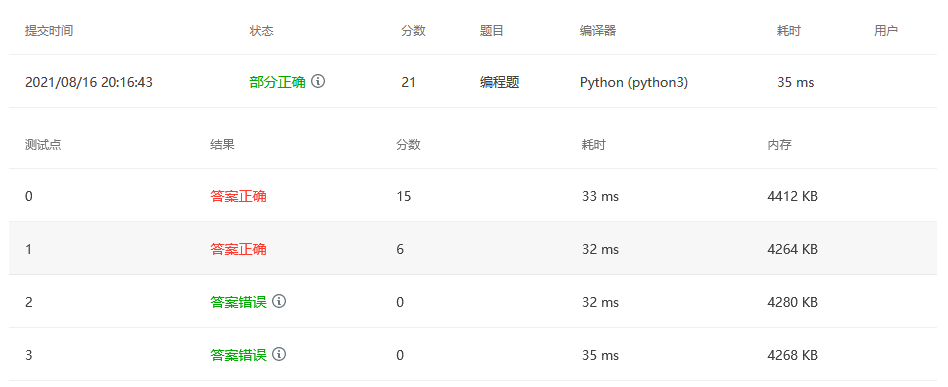948x387 pixels.
Task: Click 答案正确 result for test point 1
Action: point(238,249)
